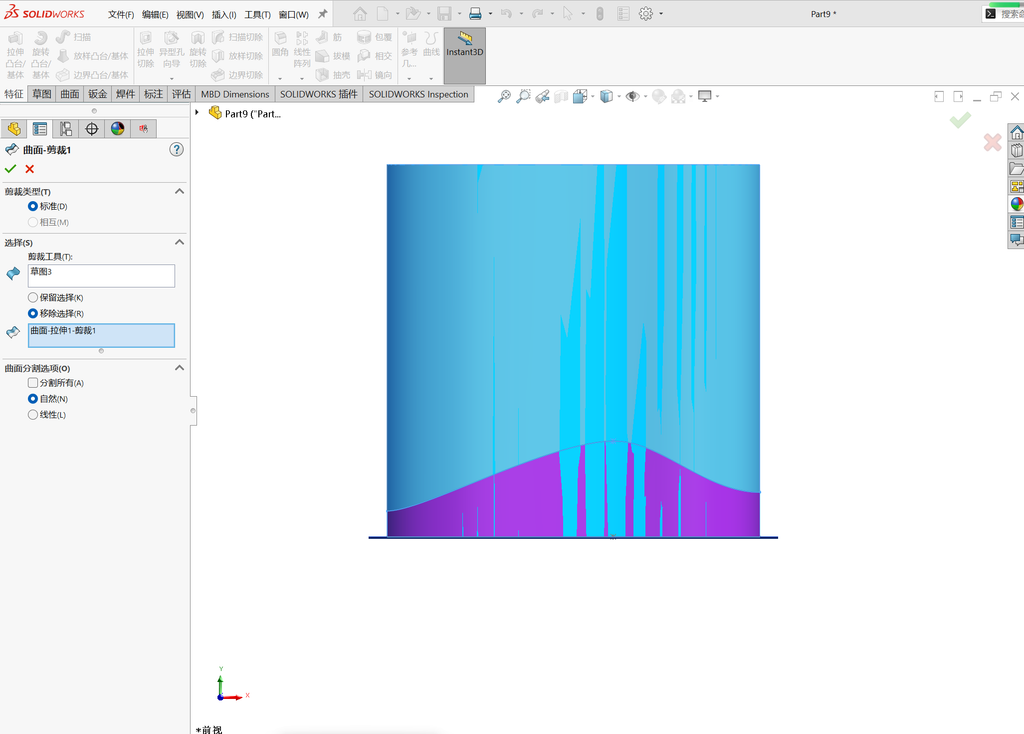Screen dimensions: 1024x734
Task: Open the View Settings dropdown arrow
Action: pyautogui.click(x=717, y=97)
